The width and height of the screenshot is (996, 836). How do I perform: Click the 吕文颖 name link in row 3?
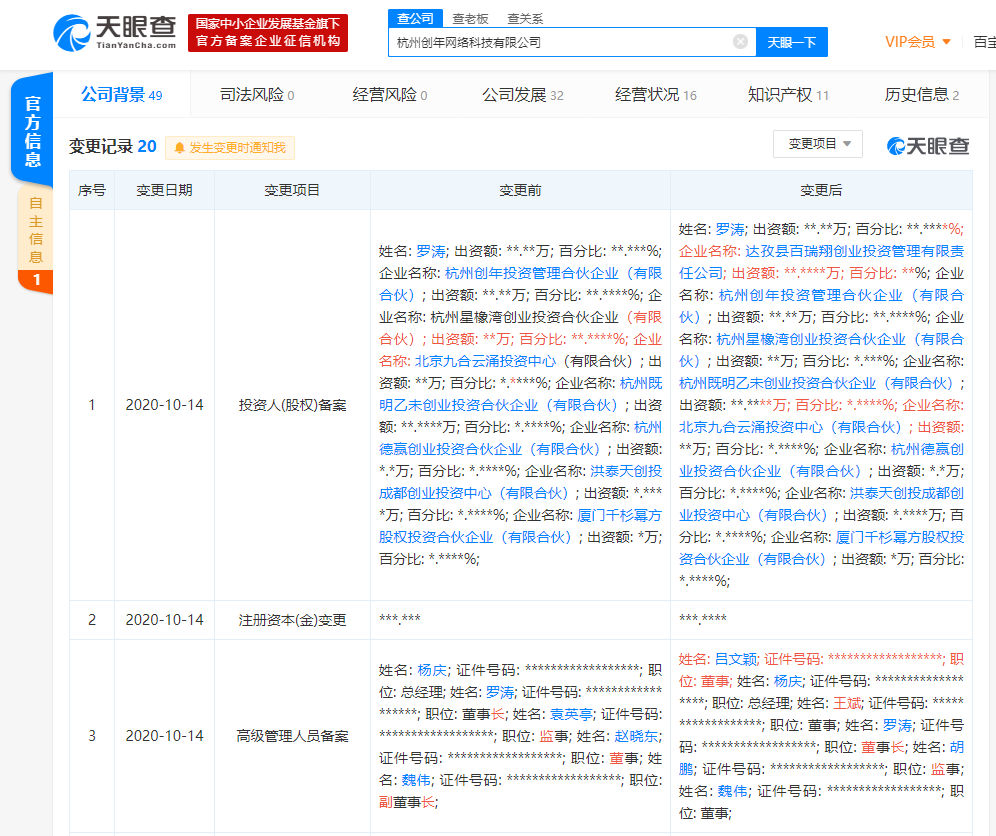coord(735,658)
